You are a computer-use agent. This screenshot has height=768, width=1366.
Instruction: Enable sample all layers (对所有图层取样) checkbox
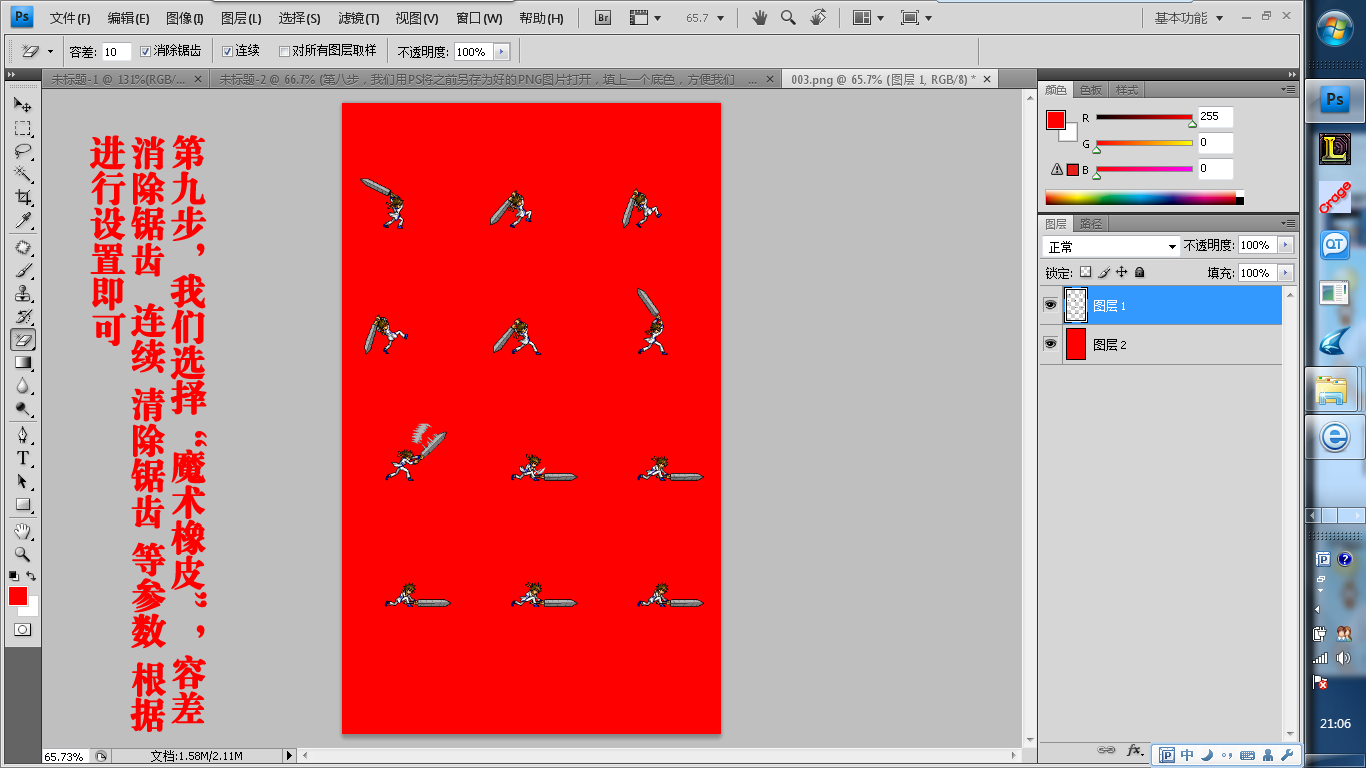click(x=285, y=51)
